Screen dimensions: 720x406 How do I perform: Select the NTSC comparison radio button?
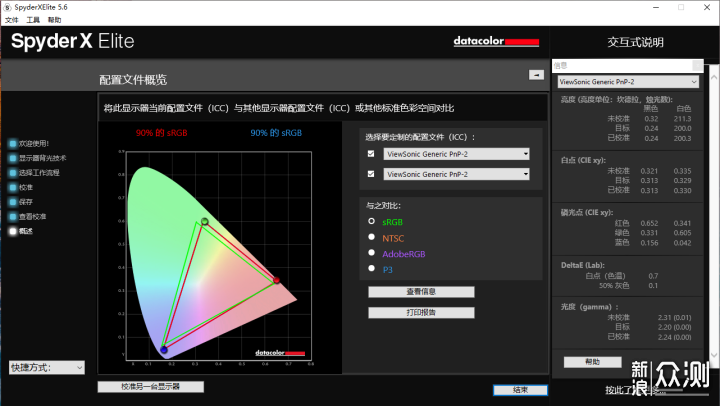pyautogui.click(x=371, y=237)
